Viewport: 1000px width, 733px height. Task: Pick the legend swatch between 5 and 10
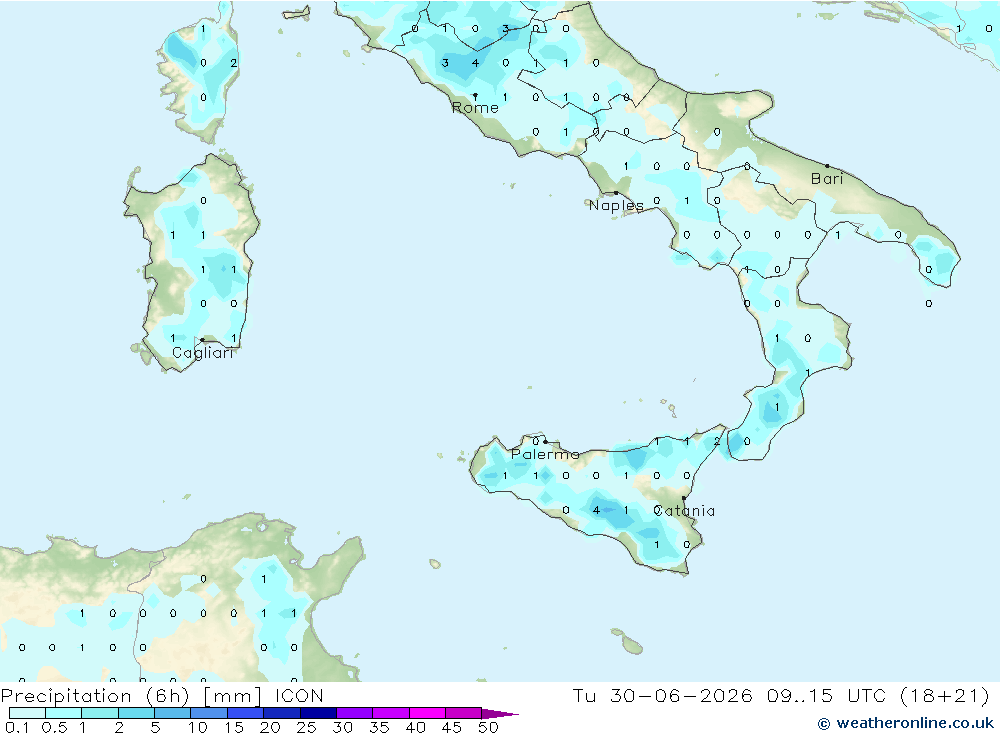click(x=173, y=713)
